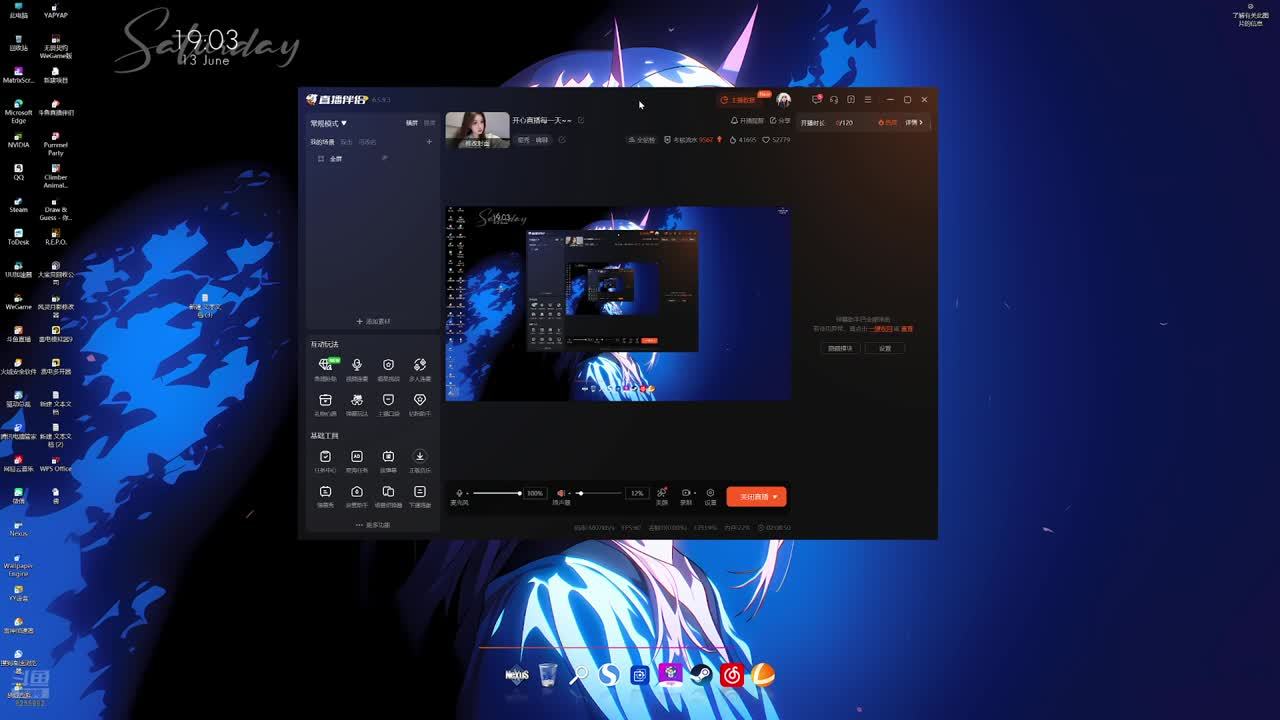Open the speaker device dropdown arrow
The image size is (1280, 720).
(568, 494)
